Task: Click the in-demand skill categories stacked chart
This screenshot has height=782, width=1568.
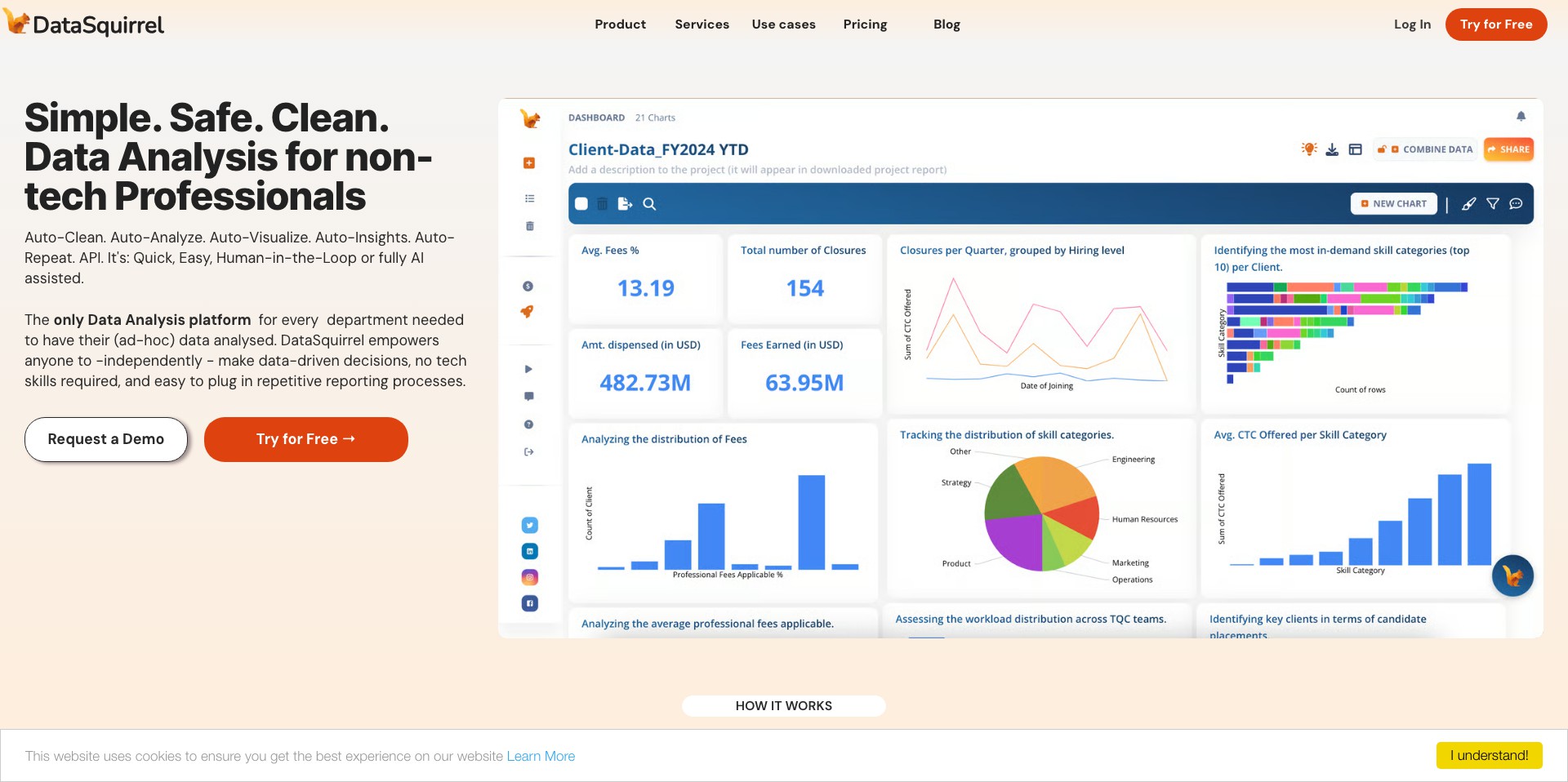Action: tap(1355, 323)
